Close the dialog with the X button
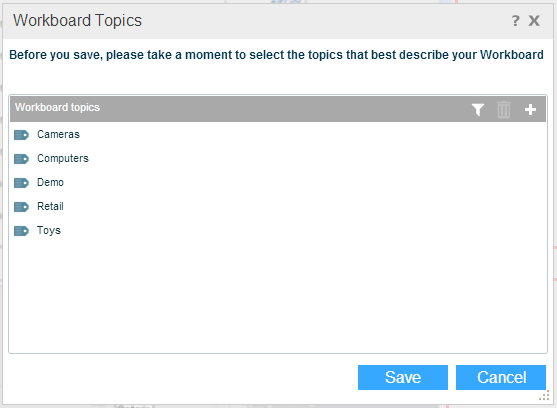Screen dimensions: 557x408 tap(534, 21)
